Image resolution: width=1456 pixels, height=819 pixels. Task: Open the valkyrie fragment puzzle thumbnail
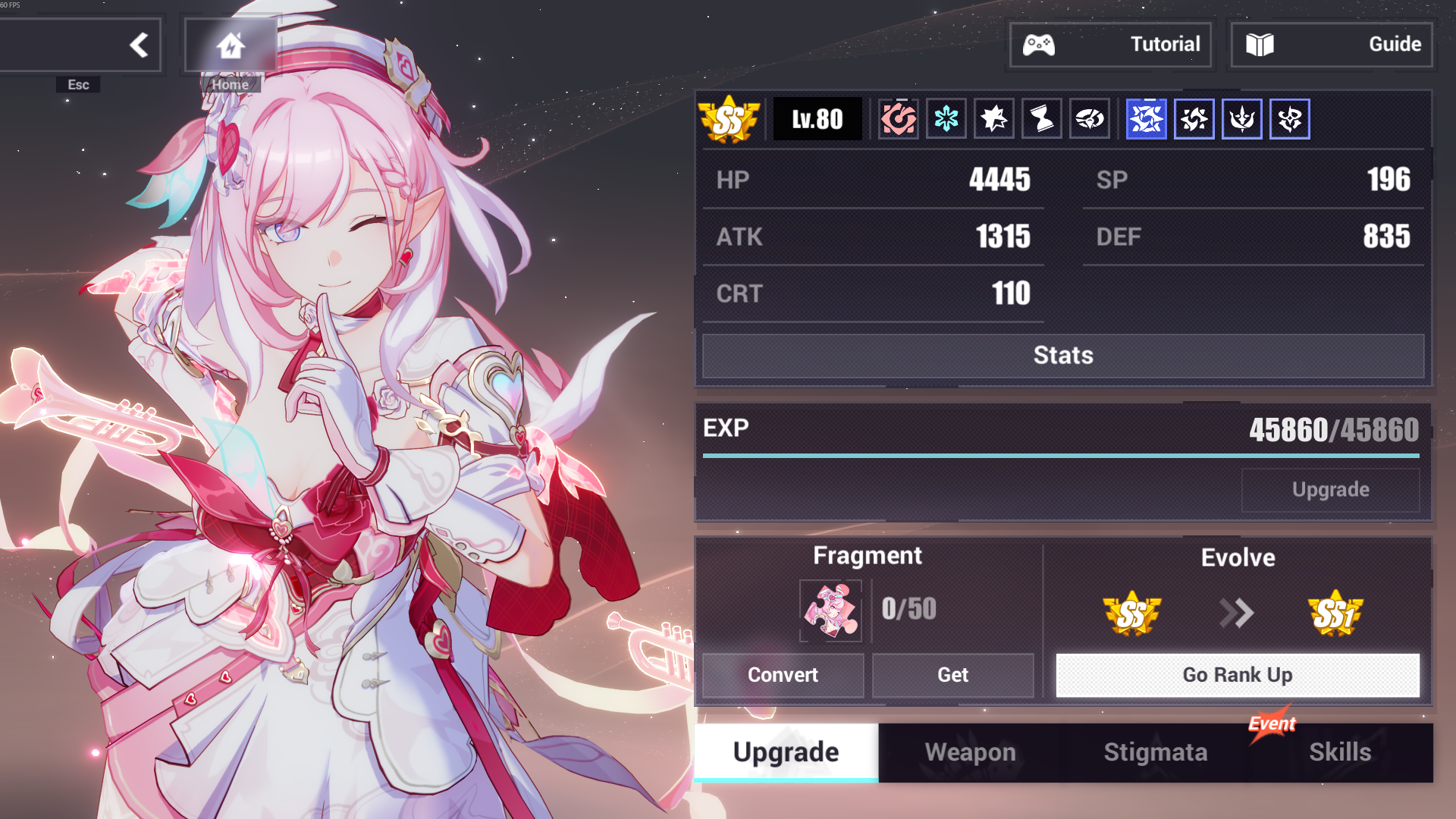[x=830, y=610]
